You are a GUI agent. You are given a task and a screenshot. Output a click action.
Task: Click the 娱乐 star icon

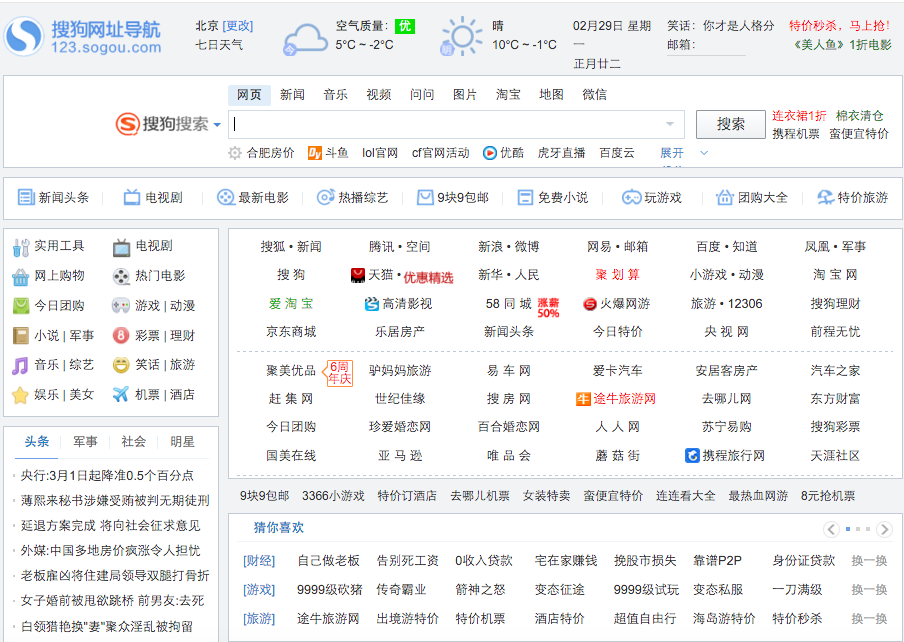click(x=20, y=395)
